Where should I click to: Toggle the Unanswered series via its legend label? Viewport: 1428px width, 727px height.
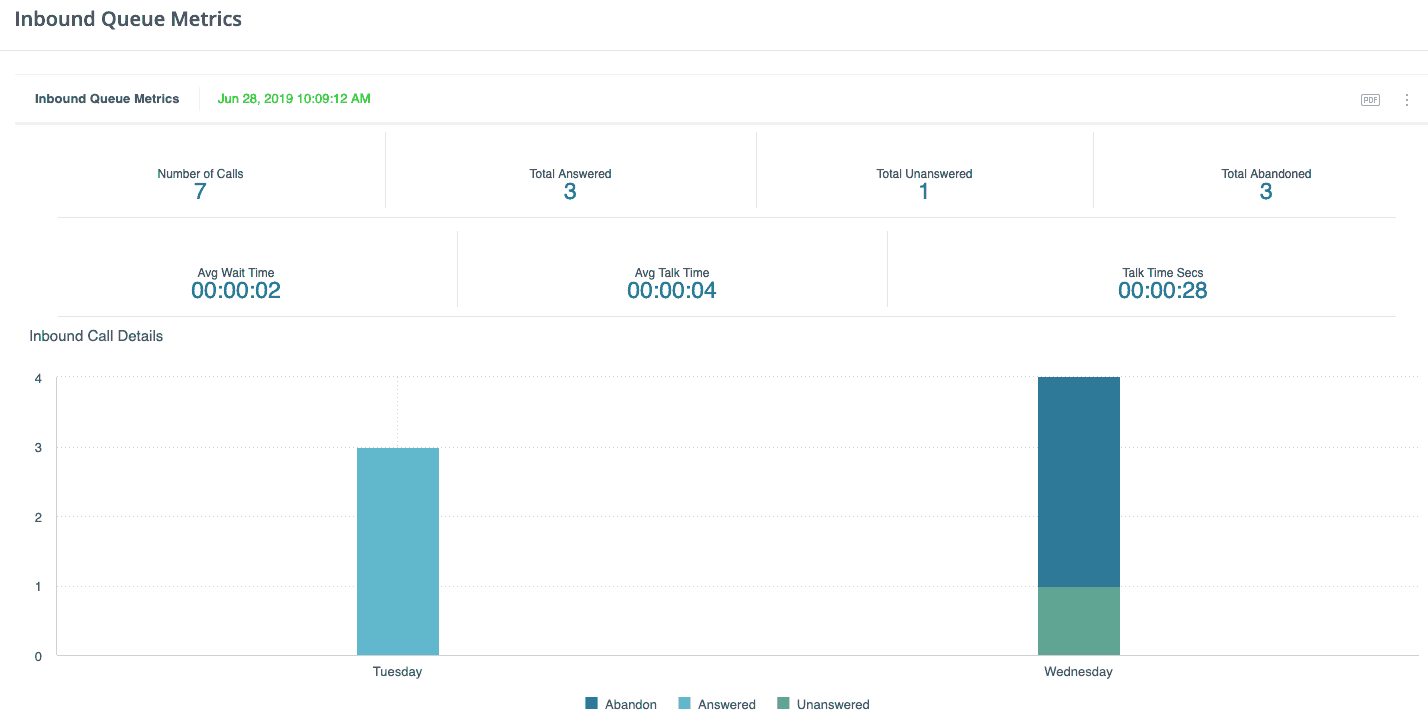pos(833,704)
